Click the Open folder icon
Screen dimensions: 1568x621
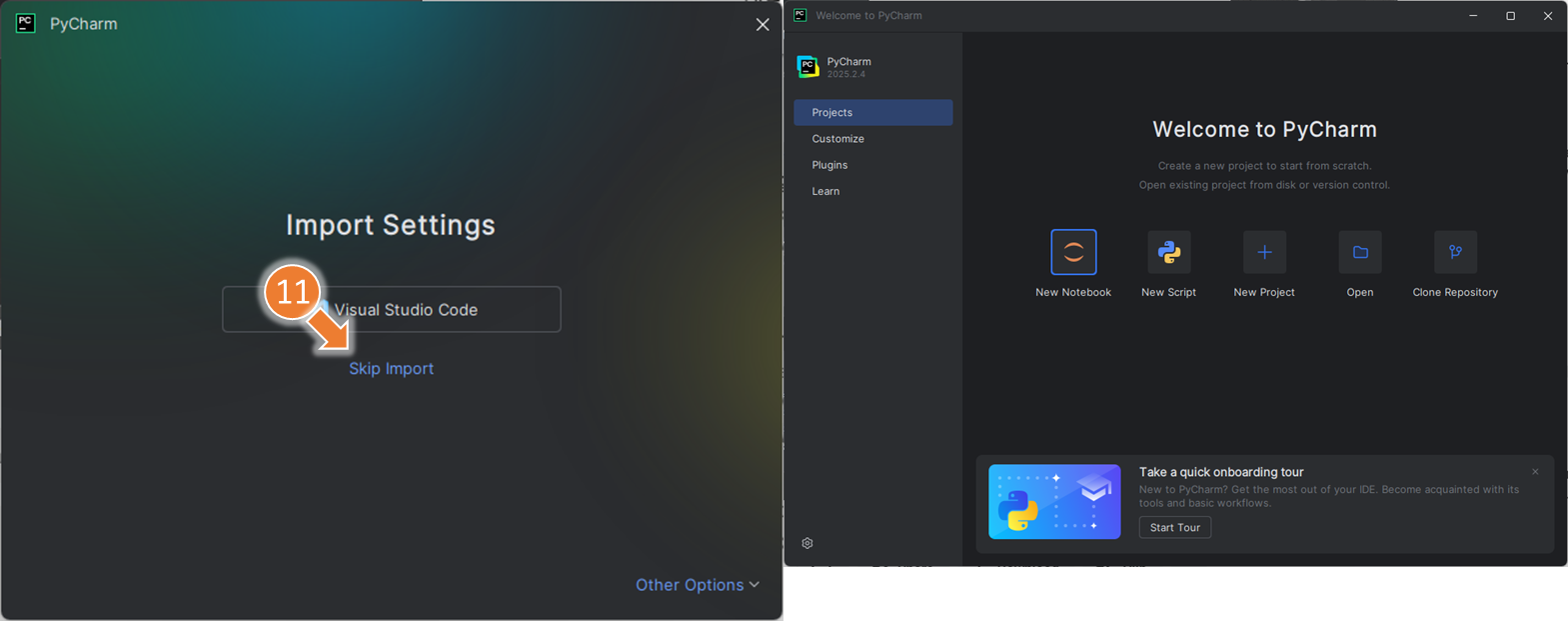pyautogui.click(x=1360, y=252)
